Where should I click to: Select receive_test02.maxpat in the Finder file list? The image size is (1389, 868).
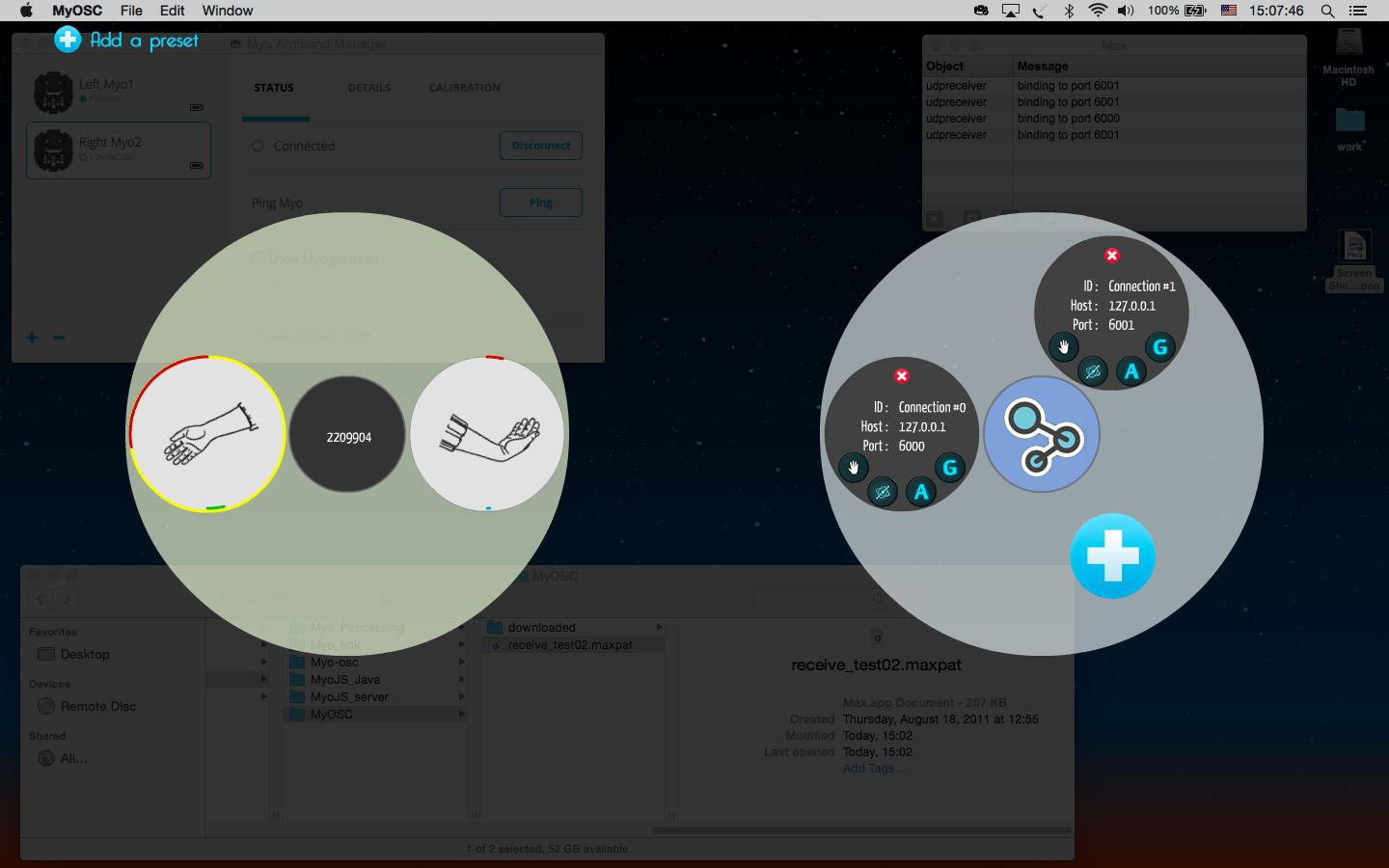573,645
